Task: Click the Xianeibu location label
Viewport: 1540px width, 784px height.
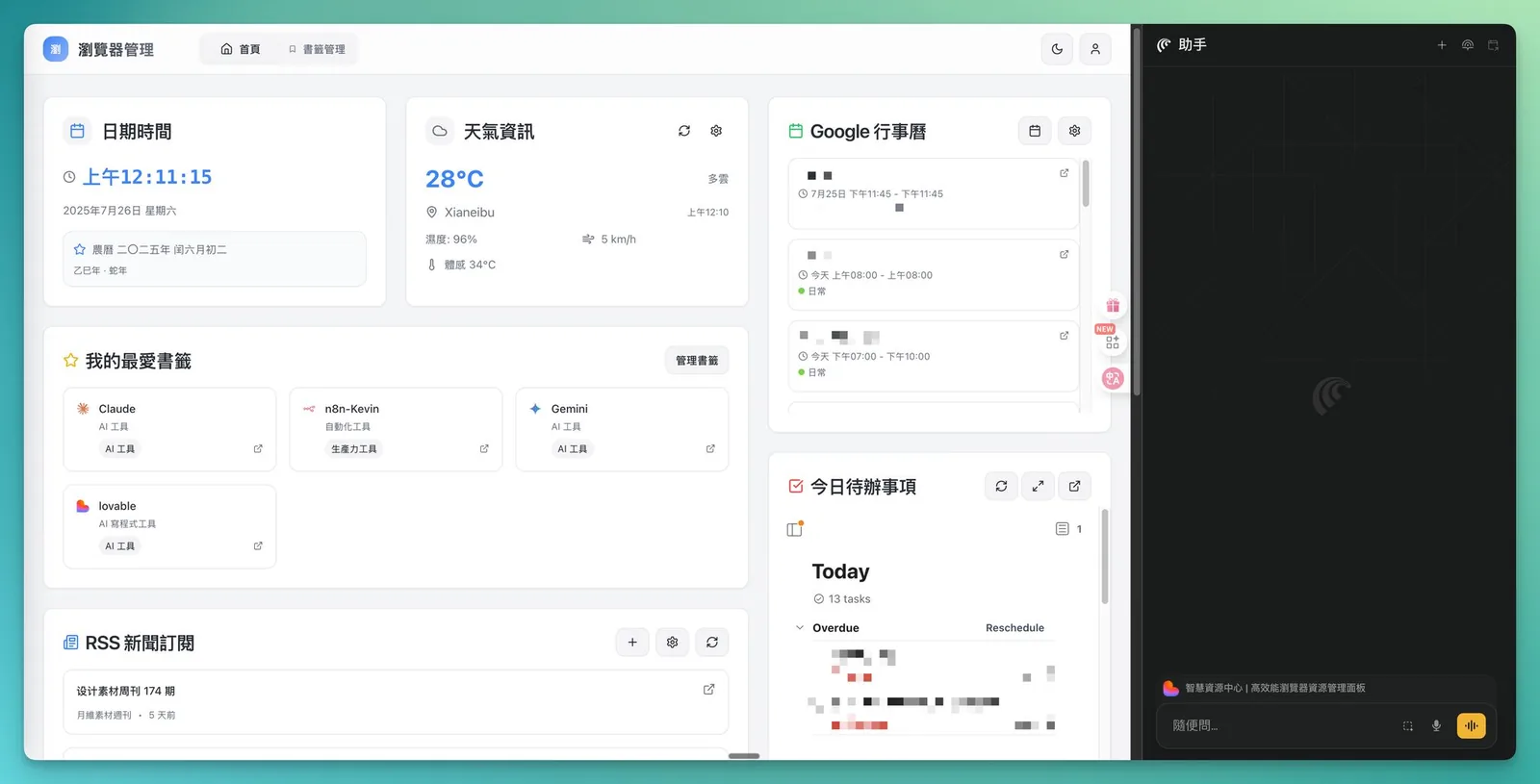Action: [x=470, y=213]
